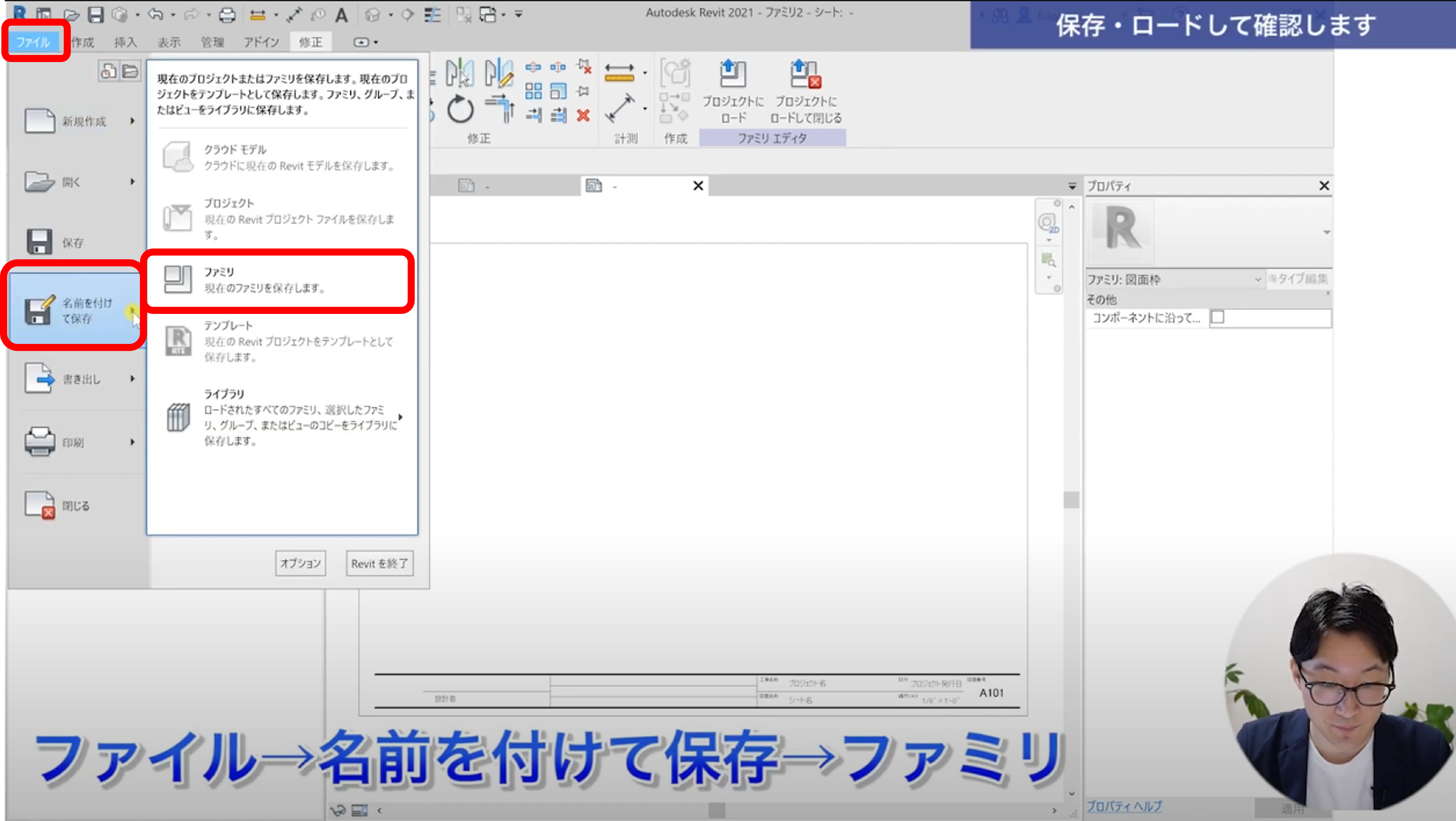This screenshot has height=821, width=1456.
Task: Click the Print icon in quick access toolbar
Action: [x=227, y=15]
